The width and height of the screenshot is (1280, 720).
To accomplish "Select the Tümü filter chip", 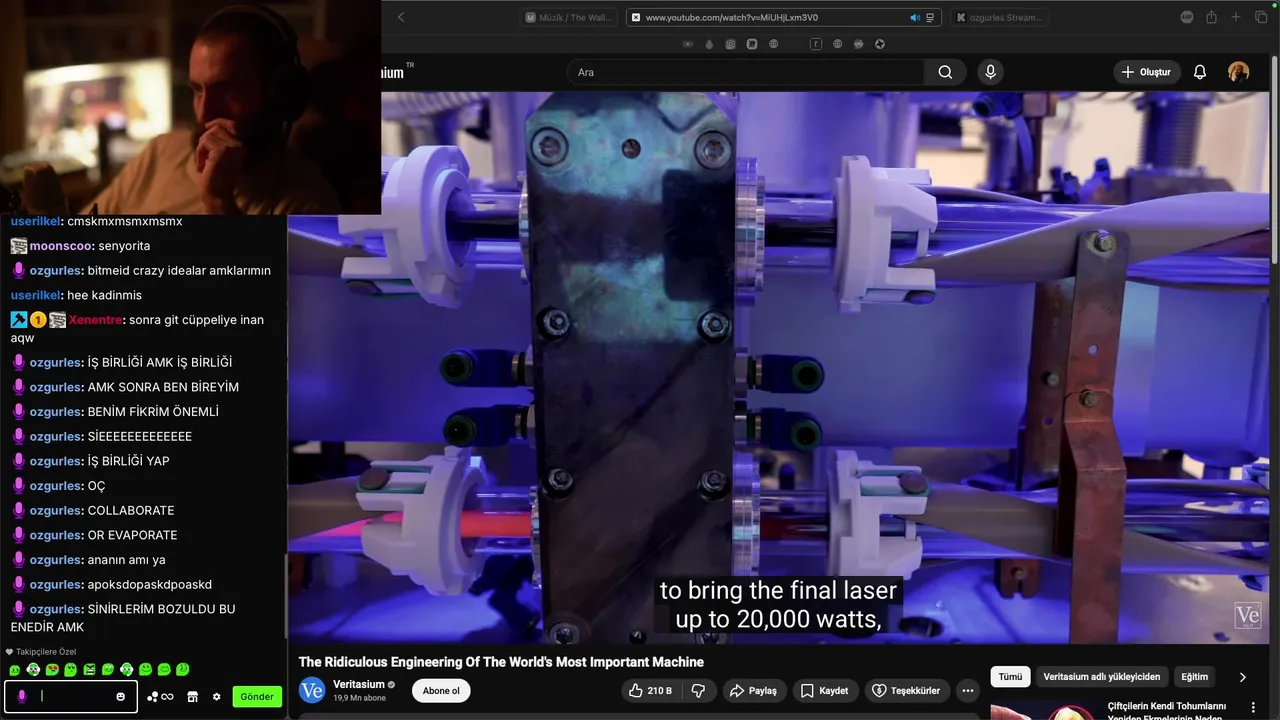I will (1010, 677).
